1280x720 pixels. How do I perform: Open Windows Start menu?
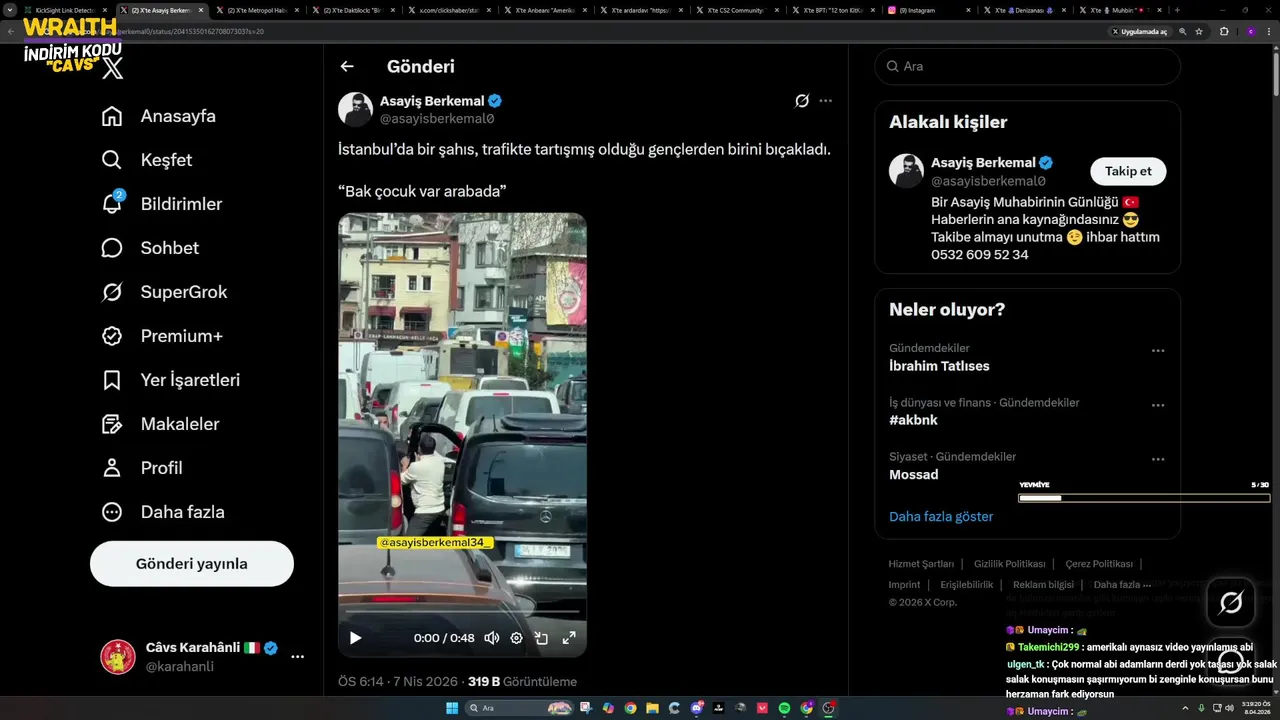coord(451,708)
